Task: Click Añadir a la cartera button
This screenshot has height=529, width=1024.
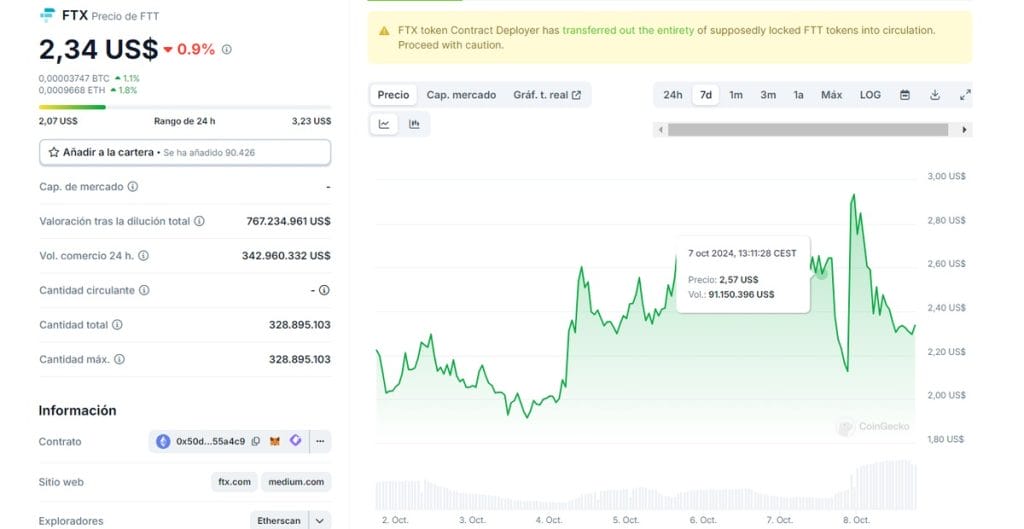Action: pyautogui.click(x=185, y=152)
